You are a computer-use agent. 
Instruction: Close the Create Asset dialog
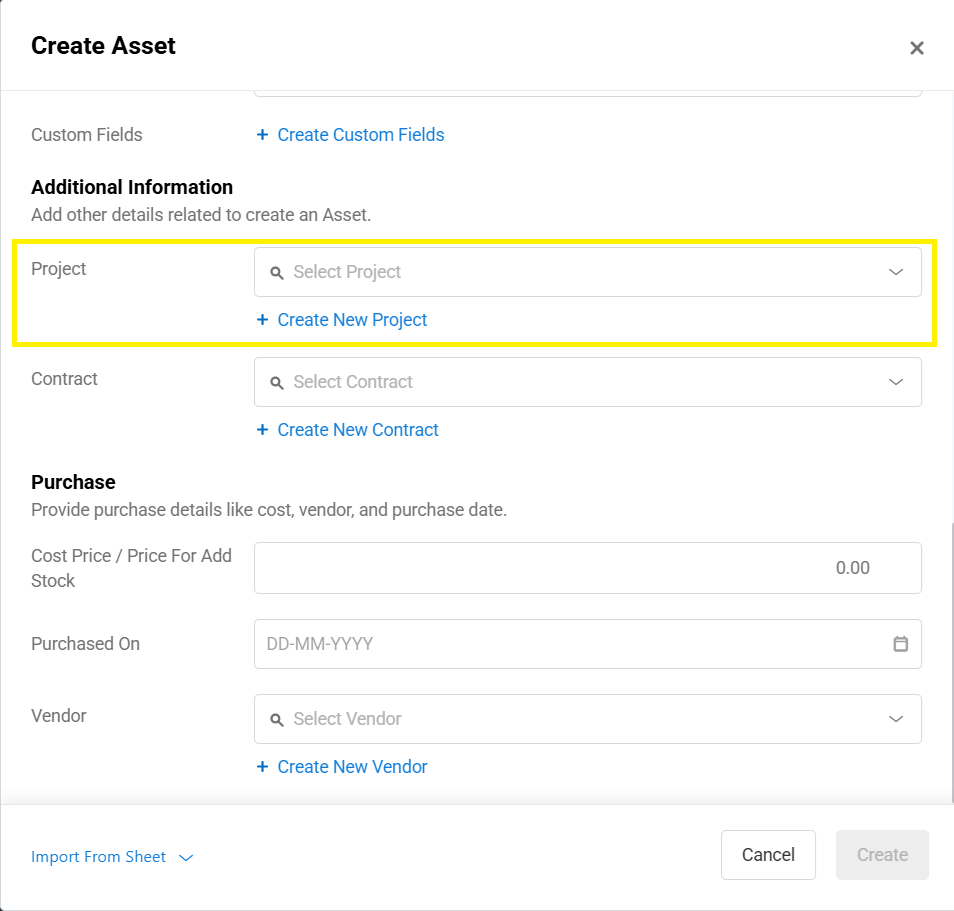click(x=916, y=48)
